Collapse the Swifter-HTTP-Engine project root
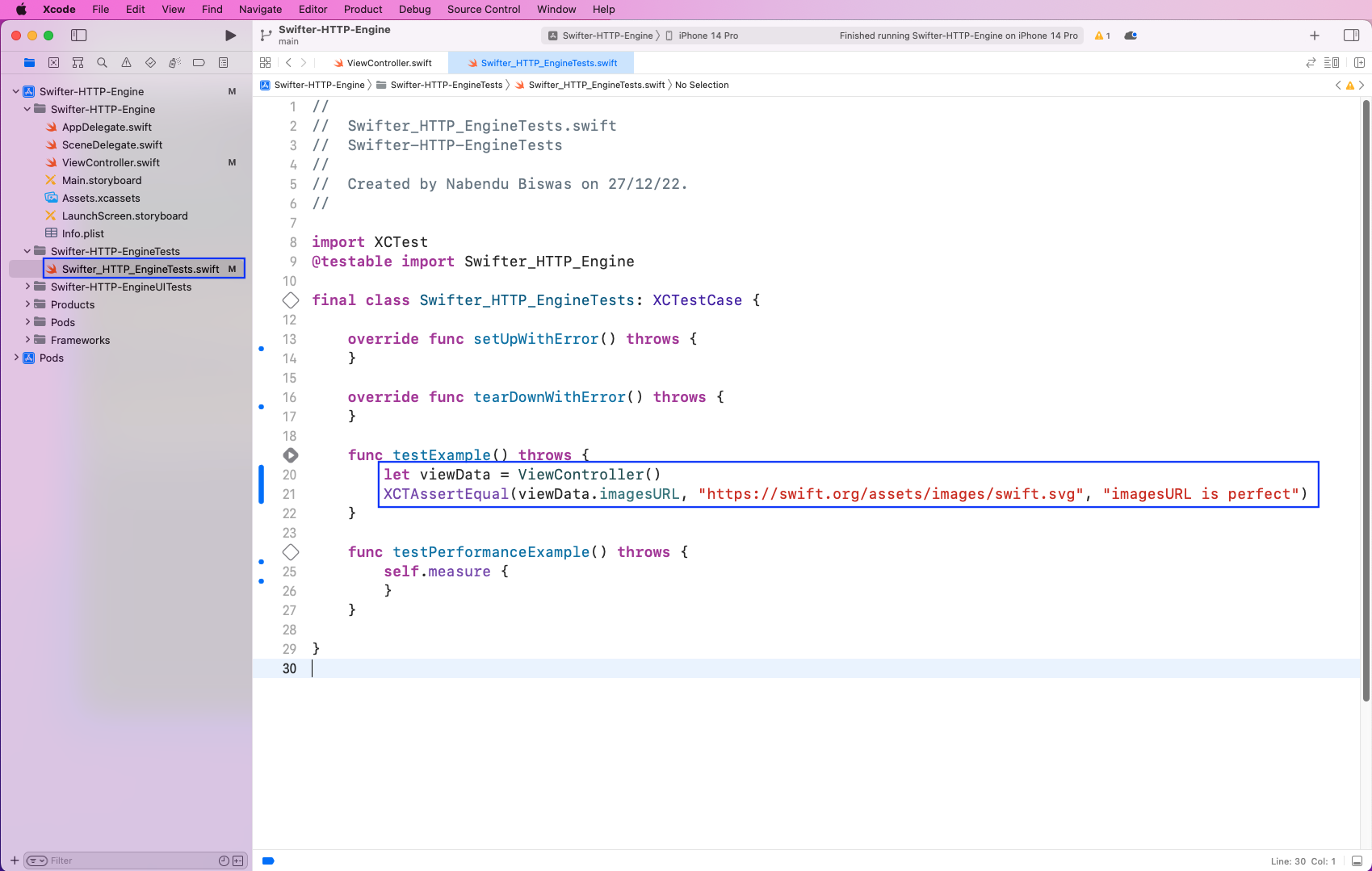1372x871 pixels. [16, 91]
